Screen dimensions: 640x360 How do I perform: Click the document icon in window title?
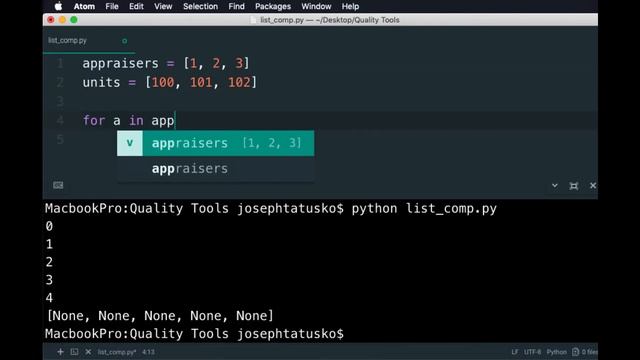(x=253, y=20)
